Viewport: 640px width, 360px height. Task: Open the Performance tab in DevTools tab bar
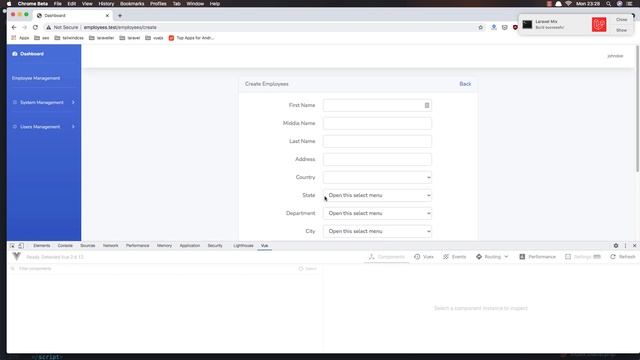coord(138,246)
